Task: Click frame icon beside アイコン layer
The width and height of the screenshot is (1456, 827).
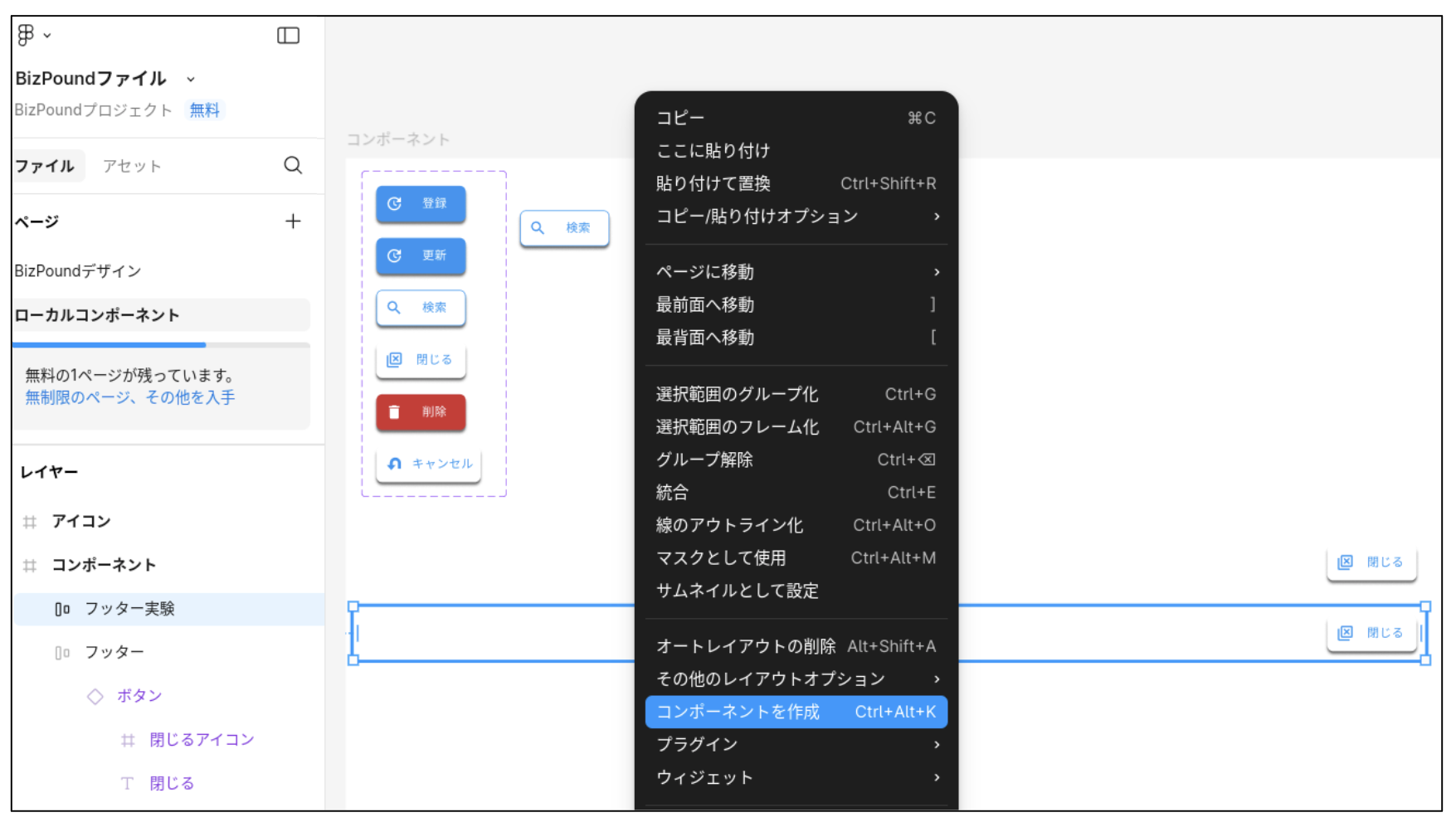Action: click(30, 522)
